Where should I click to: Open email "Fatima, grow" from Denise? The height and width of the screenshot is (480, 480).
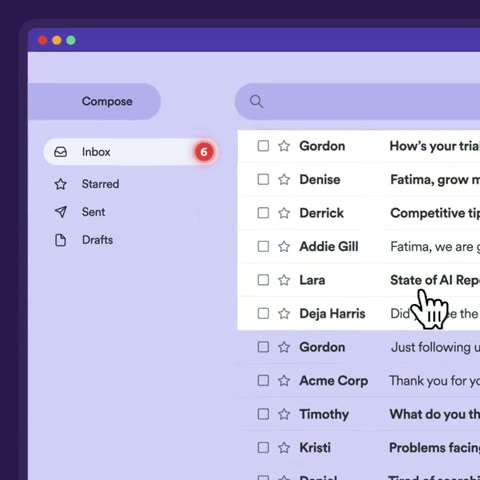pos(435,180)
